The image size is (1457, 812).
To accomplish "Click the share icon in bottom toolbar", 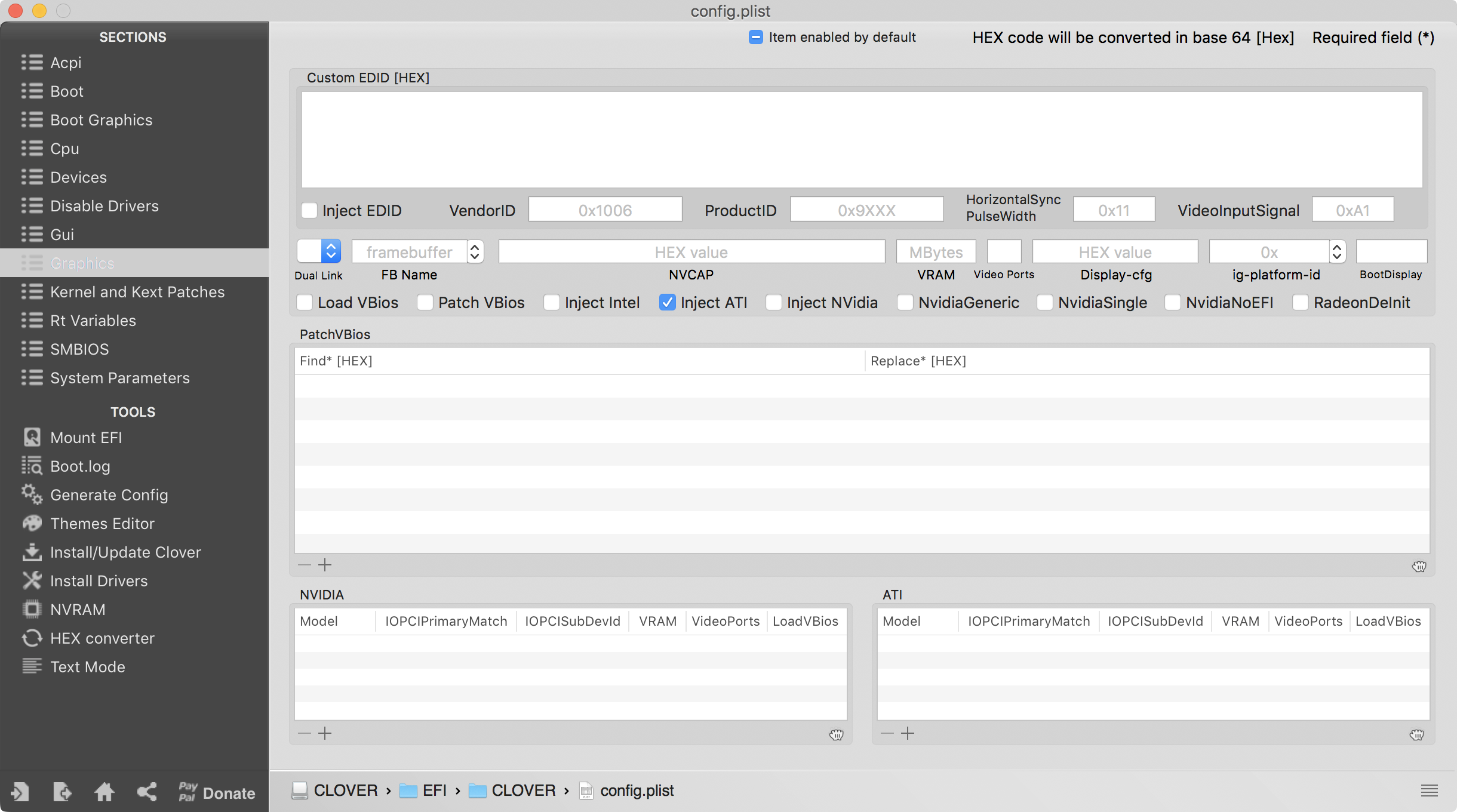I will click(147, 792).
